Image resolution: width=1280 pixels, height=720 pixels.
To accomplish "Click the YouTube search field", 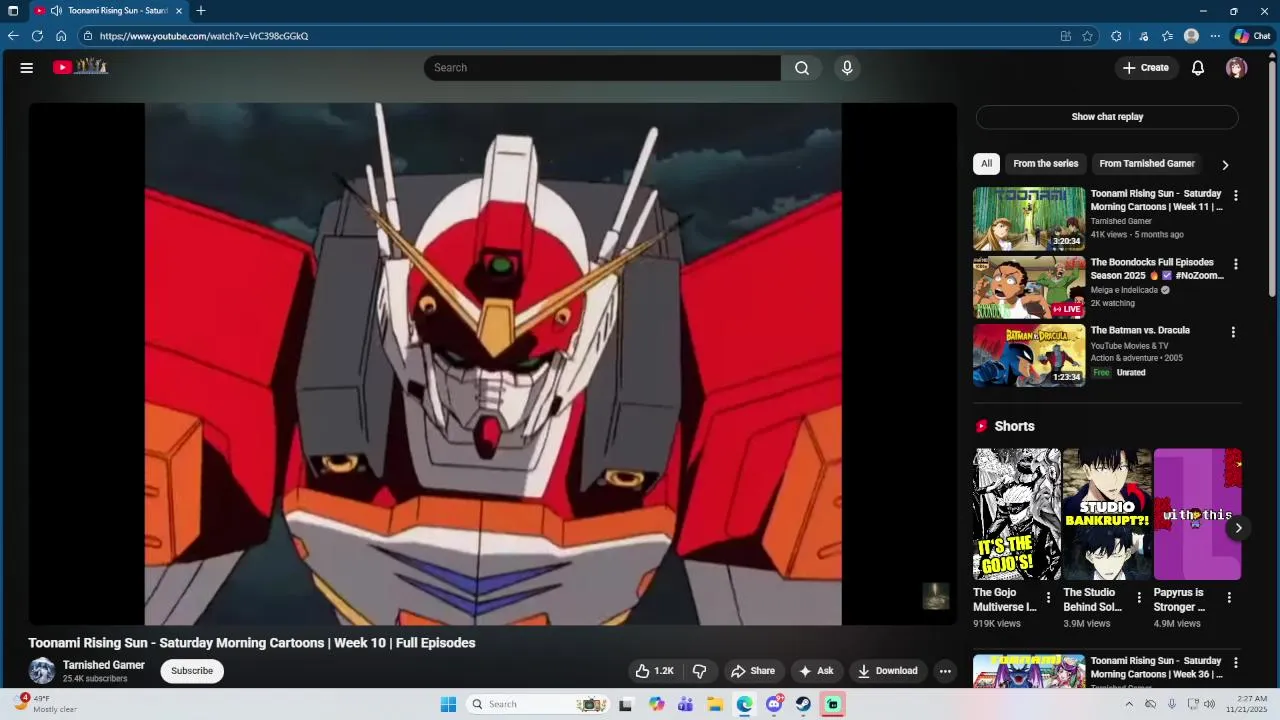I will (602, 68).
